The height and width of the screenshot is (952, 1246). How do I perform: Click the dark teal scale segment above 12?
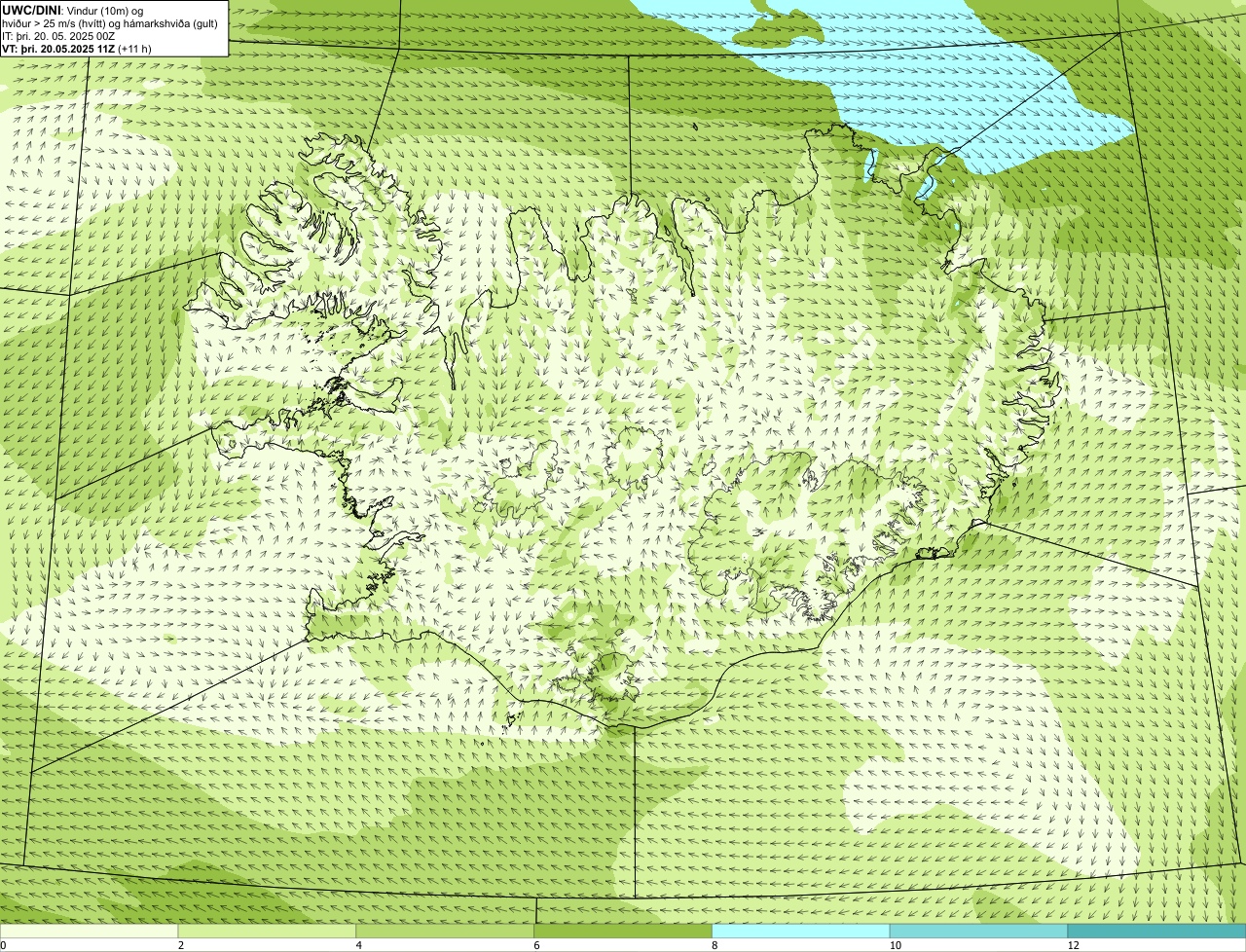tap(1157, 932)
